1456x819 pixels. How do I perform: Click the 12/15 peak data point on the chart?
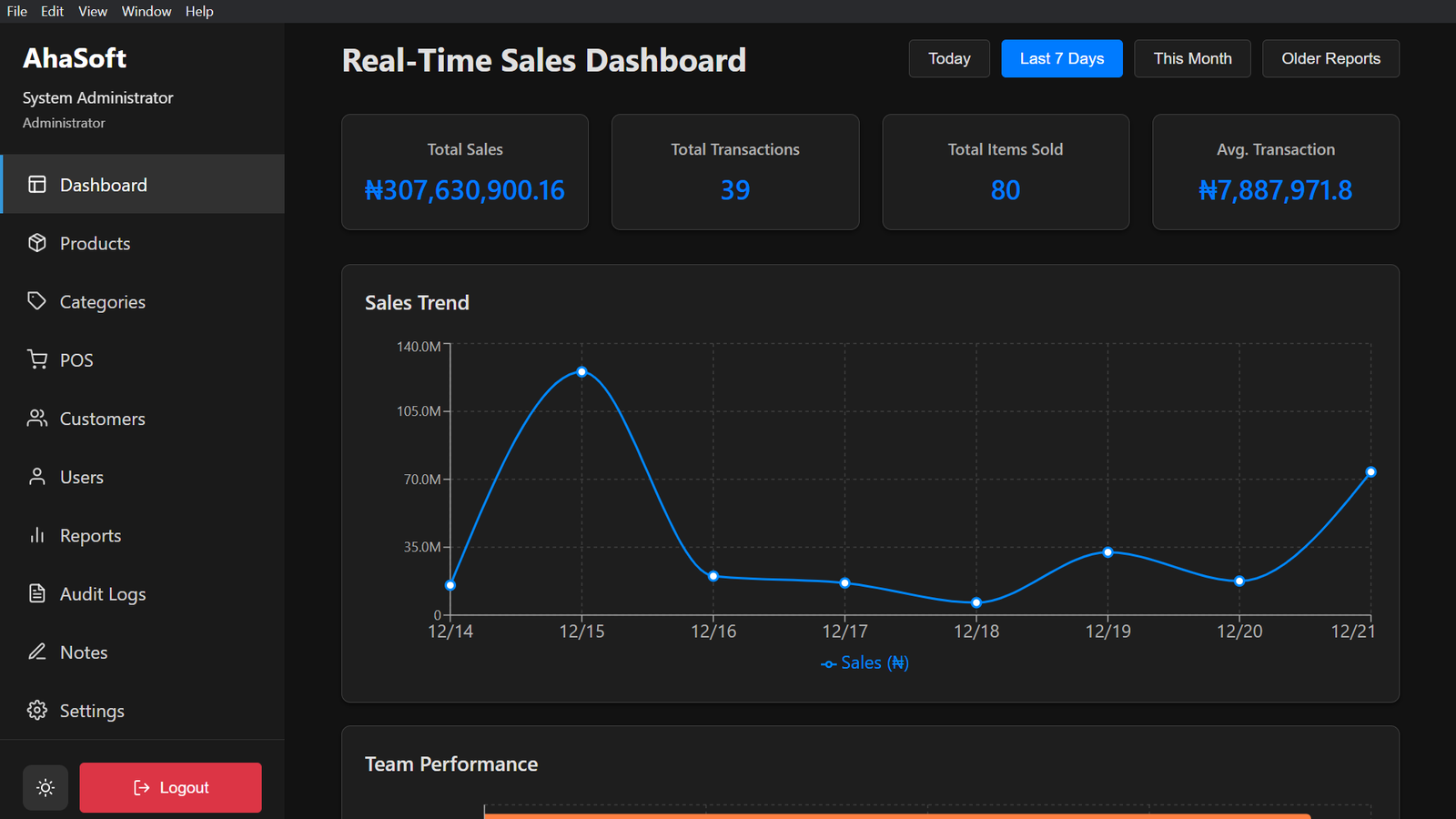[581, 371]
